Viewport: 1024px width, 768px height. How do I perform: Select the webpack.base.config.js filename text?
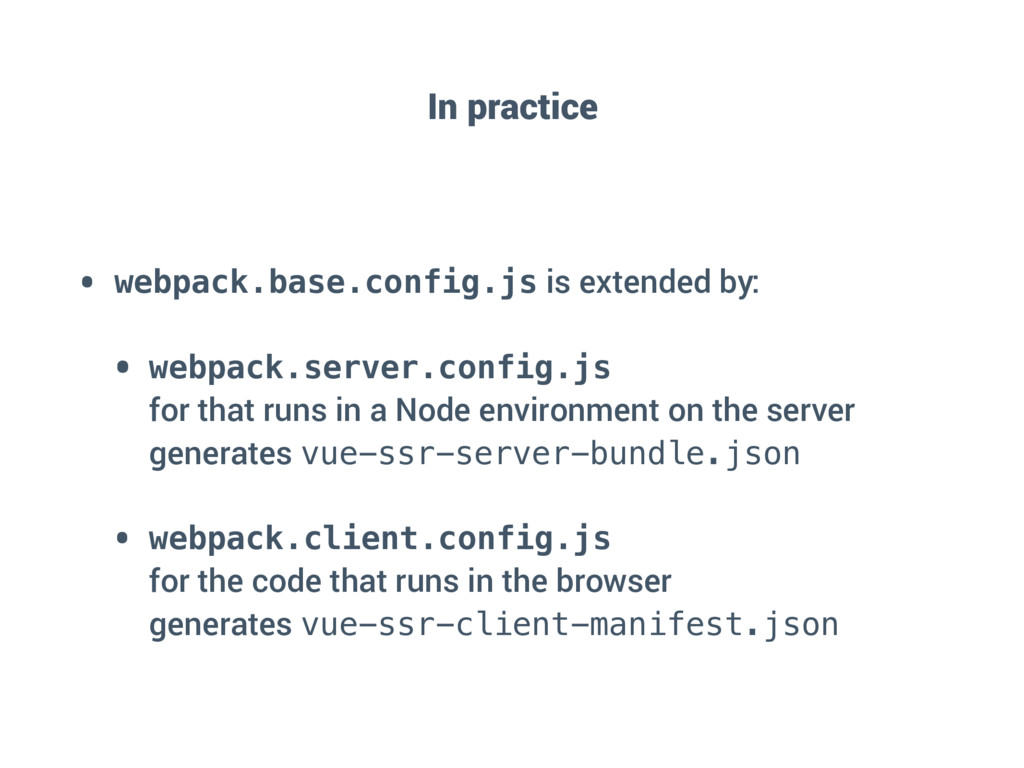pos(325,283)
